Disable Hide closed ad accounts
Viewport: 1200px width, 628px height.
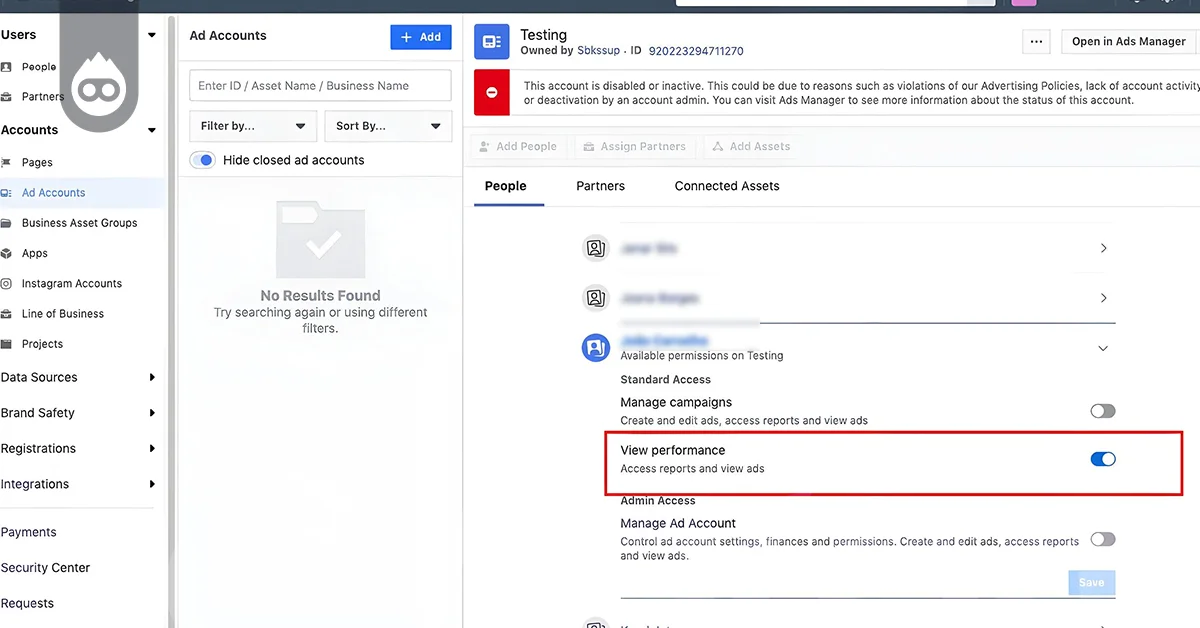[x=203, y=158]
